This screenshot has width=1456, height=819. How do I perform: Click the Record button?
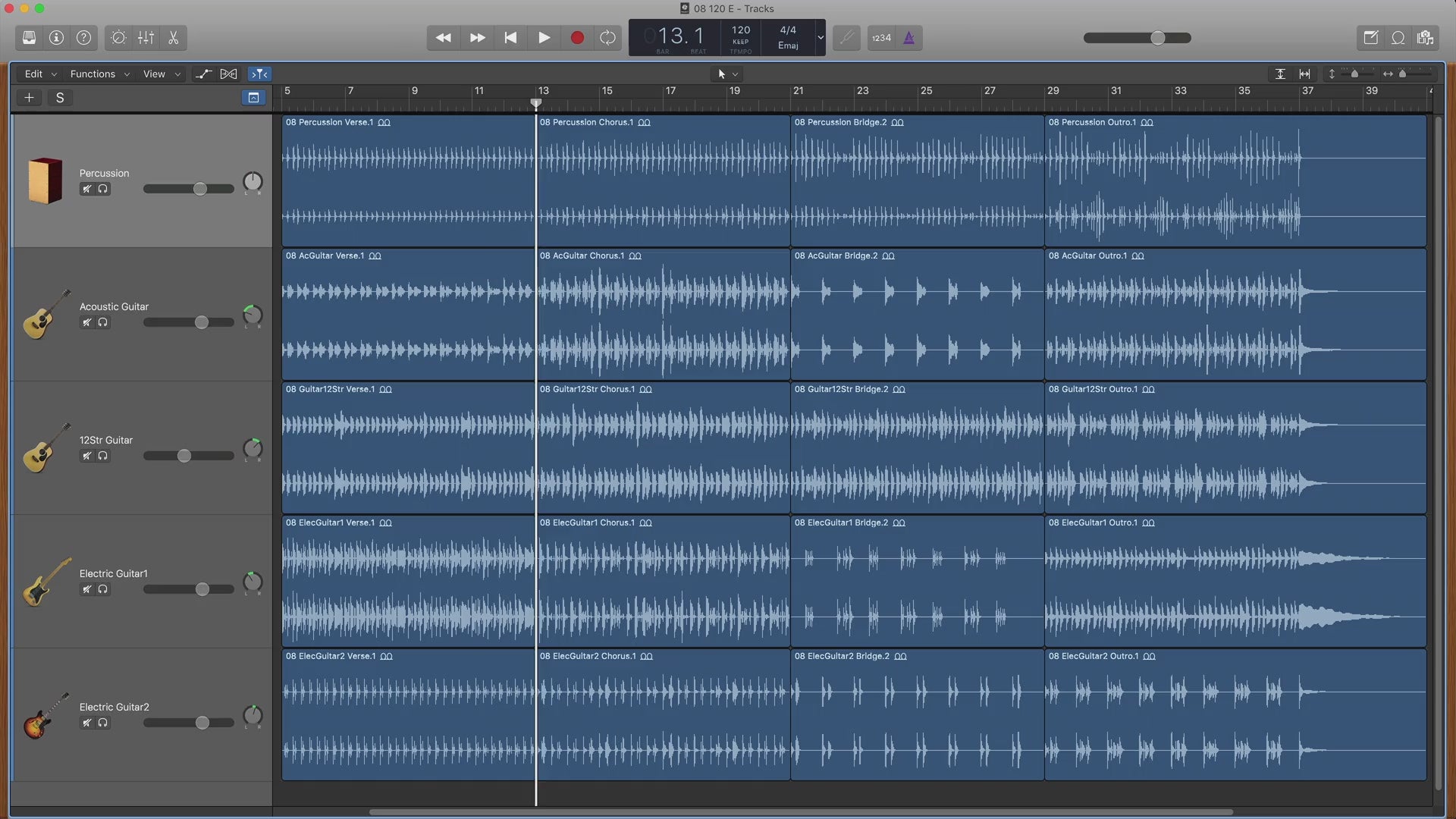pos(577,38)
